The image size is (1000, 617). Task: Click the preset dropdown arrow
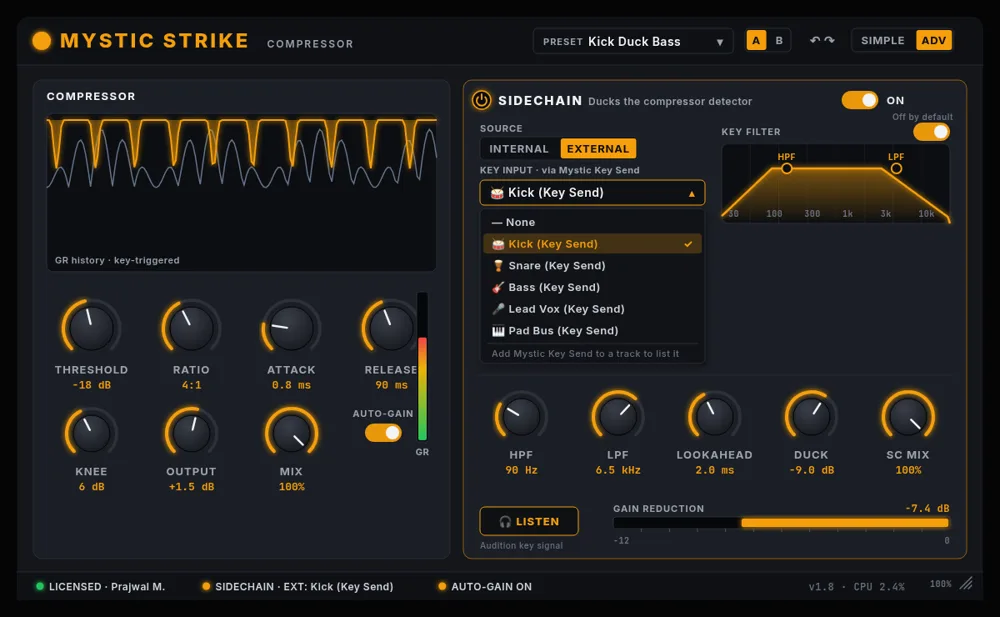(x=720, y=42)
